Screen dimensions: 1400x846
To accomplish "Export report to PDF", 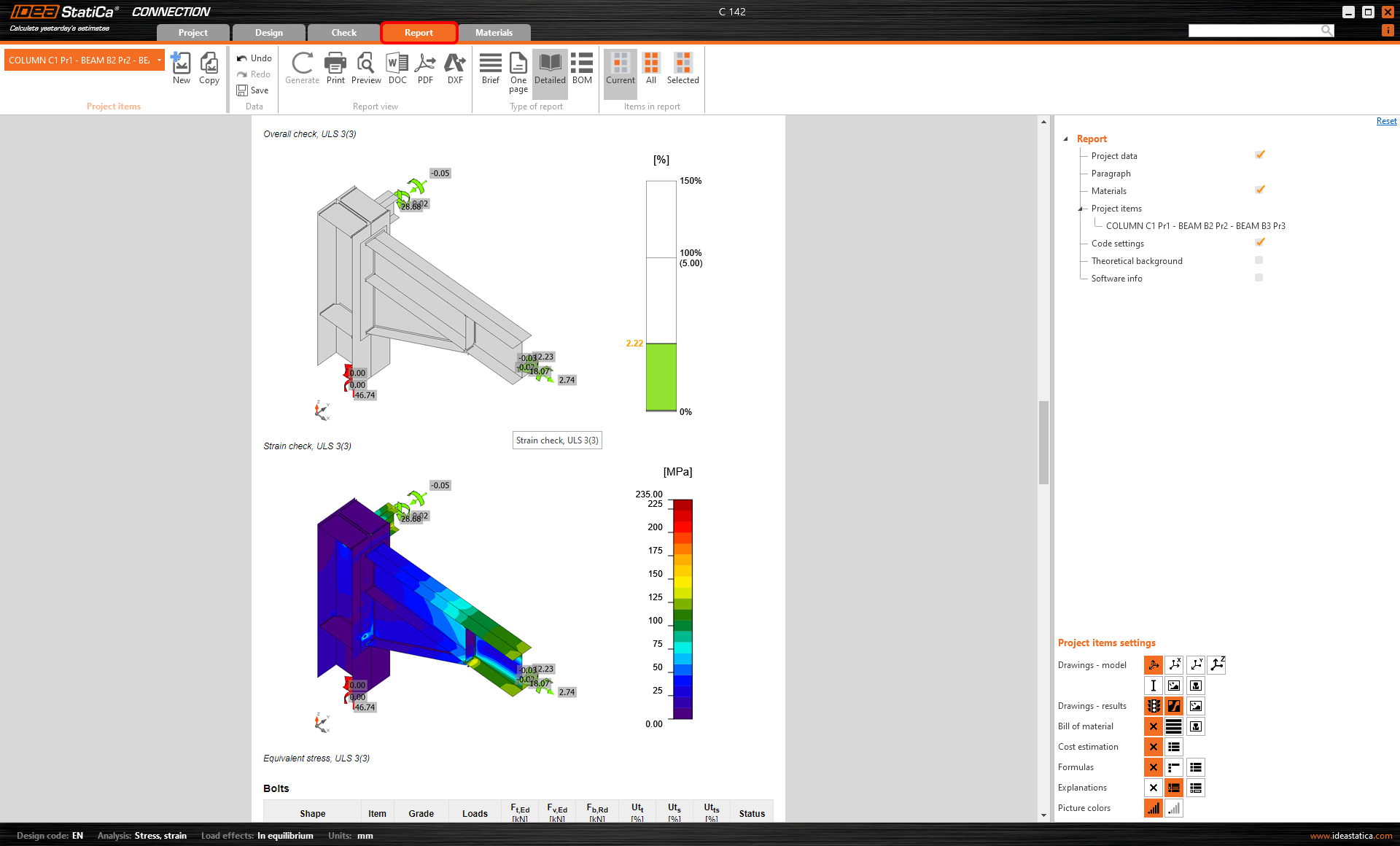I will 425,68.
